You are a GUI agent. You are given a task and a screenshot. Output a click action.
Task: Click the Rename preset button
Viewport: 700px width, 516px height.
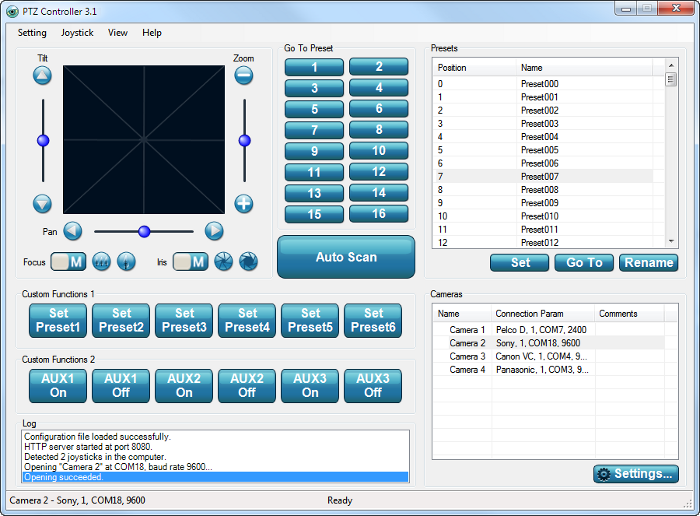coord(649,262)
